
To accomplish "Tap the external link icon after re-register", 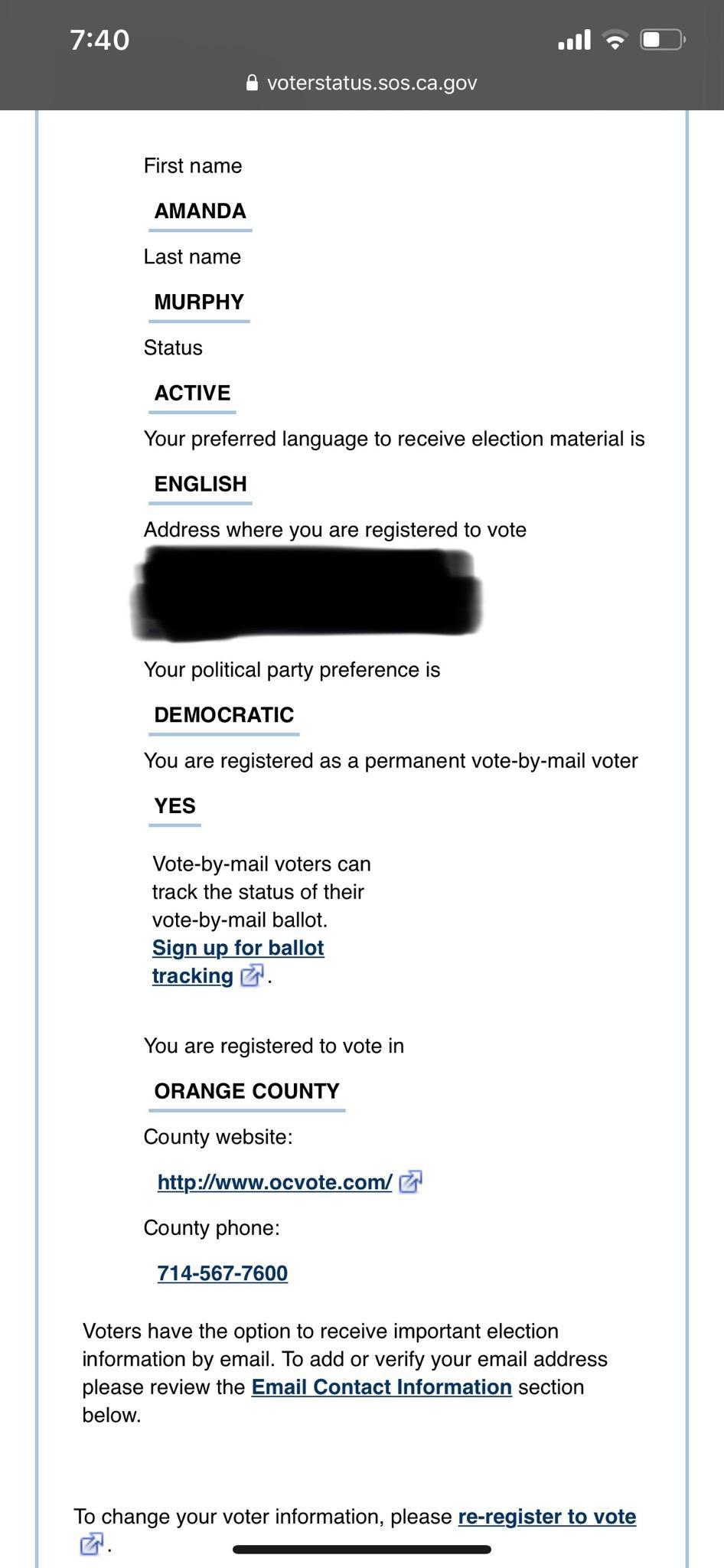I will coord(90,1544).
